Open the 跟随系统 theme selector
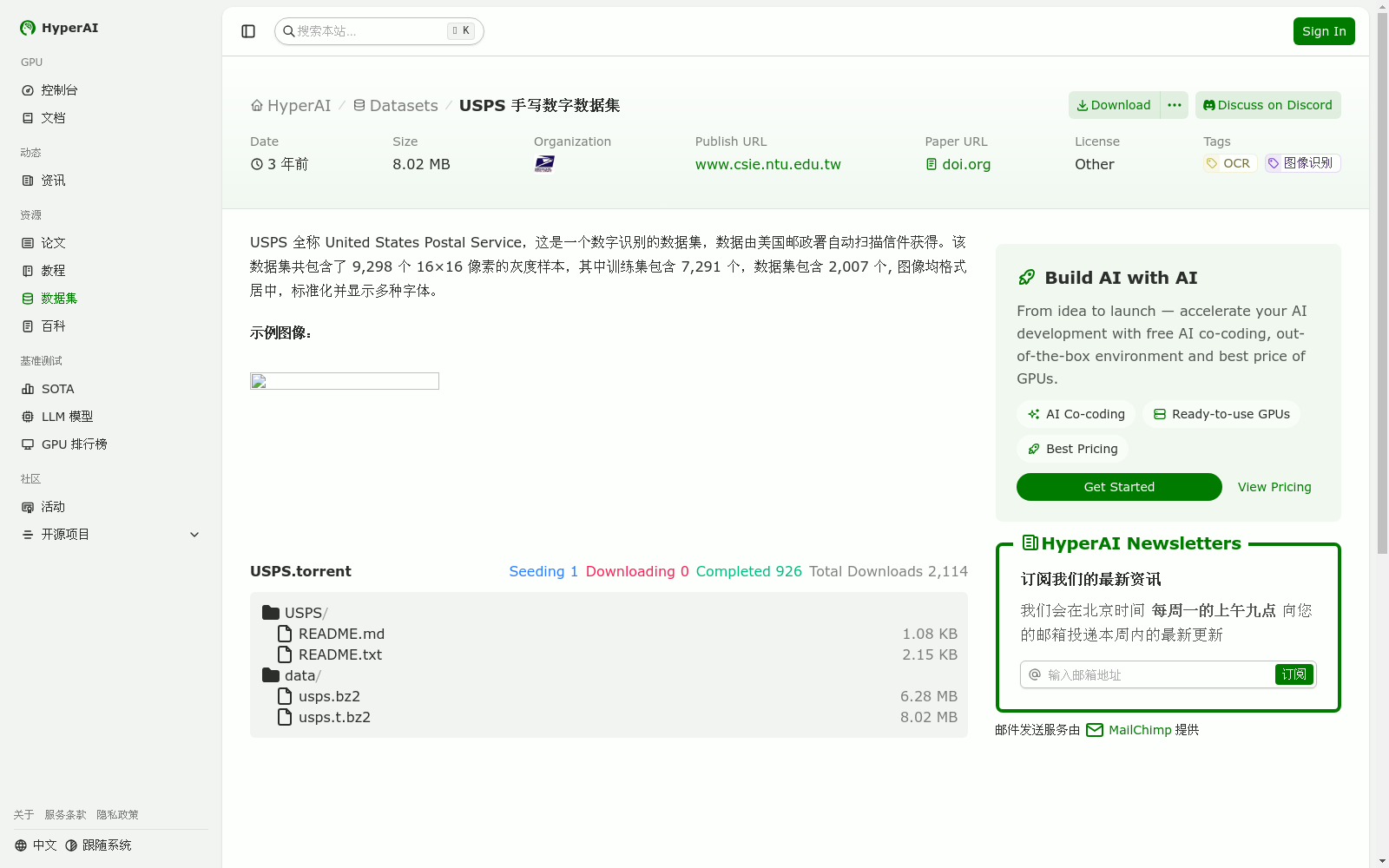Viewport: 1389px width, 868px height. tap(98, 845)
